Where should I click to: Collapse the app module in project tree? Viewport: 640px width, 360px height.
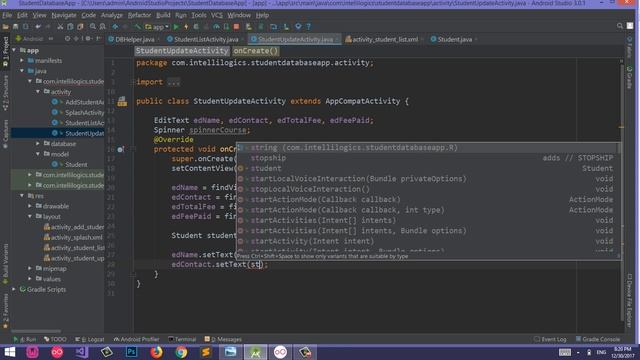pyautogui.click(x=15, y=51)
